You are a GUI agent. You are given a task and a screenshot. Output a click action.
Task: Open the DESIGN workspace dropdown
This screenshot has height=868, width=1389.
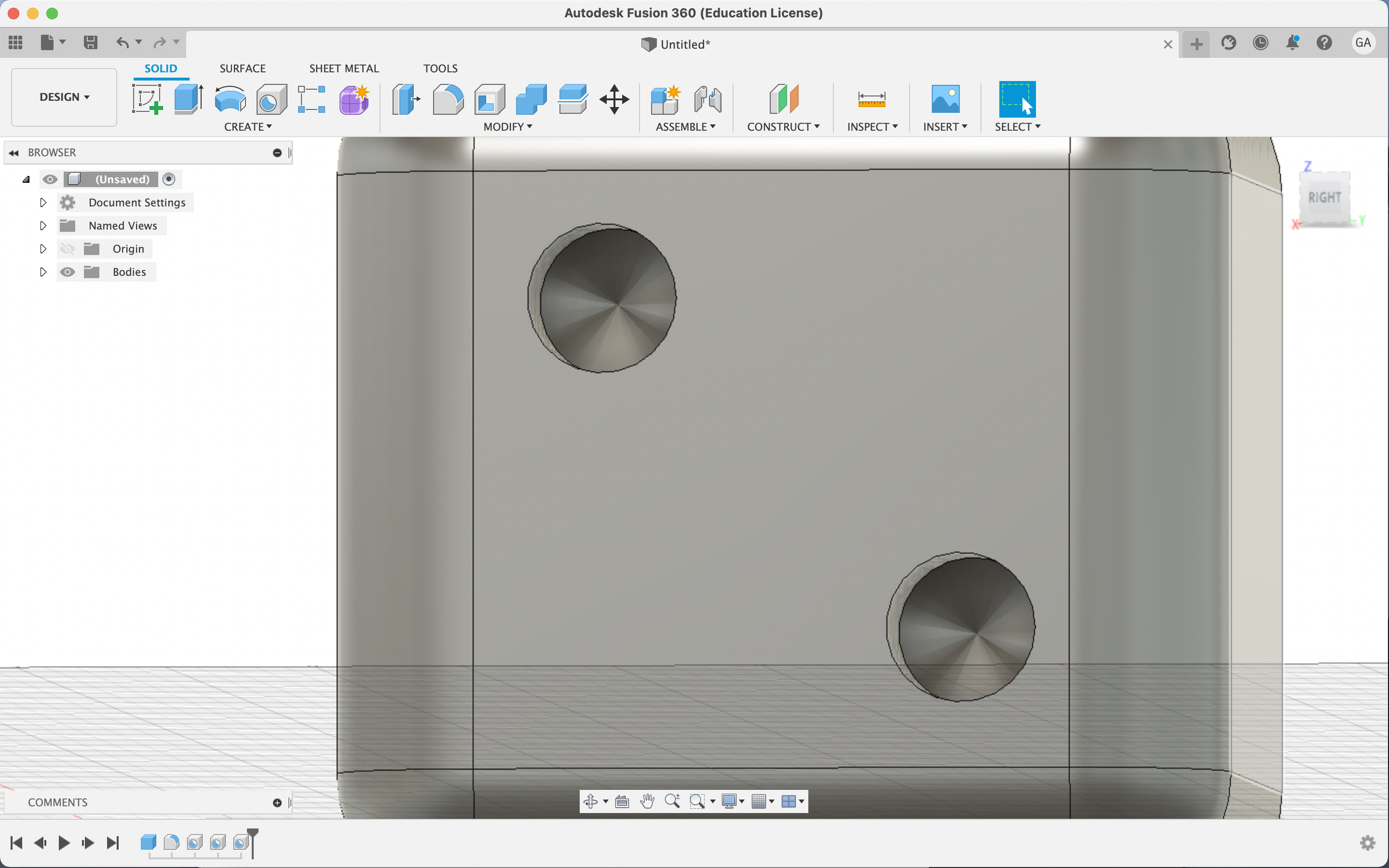pyautogui.click(x=64, y=97)
